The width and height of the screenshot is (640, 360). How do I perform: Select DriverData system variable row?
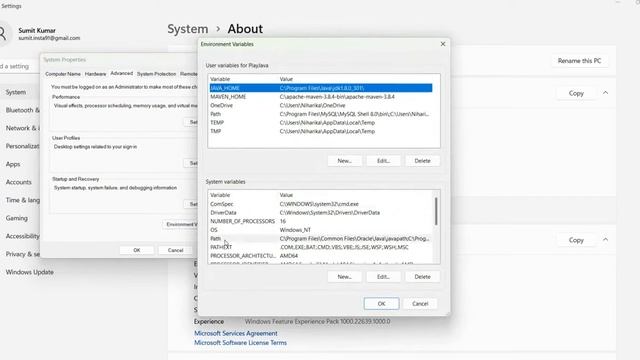(321, 213)
